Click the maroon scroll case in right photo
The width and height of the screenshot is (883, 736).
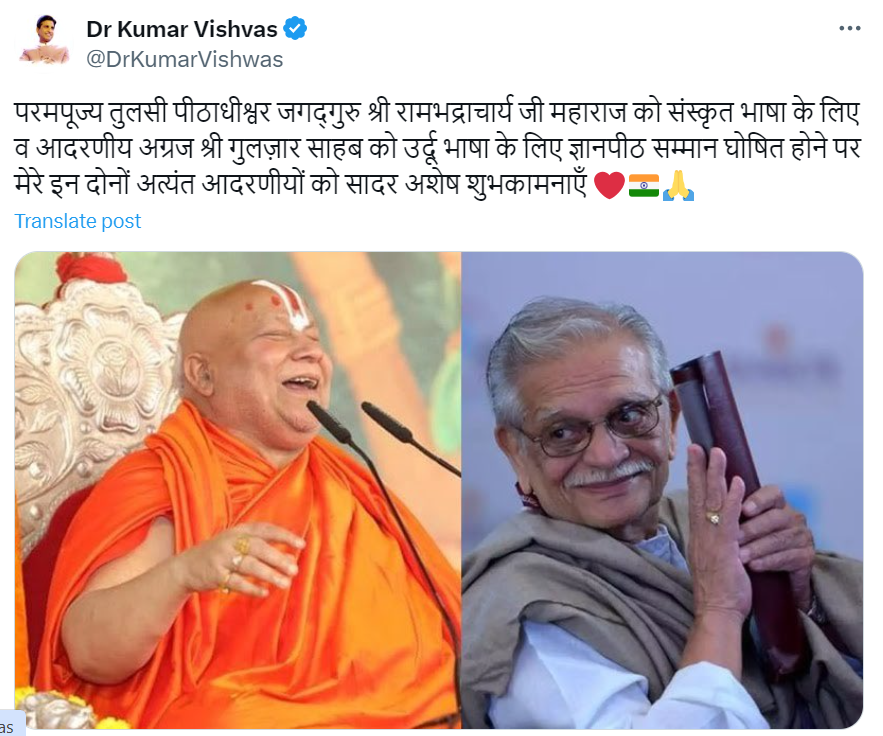coord(738,507)
